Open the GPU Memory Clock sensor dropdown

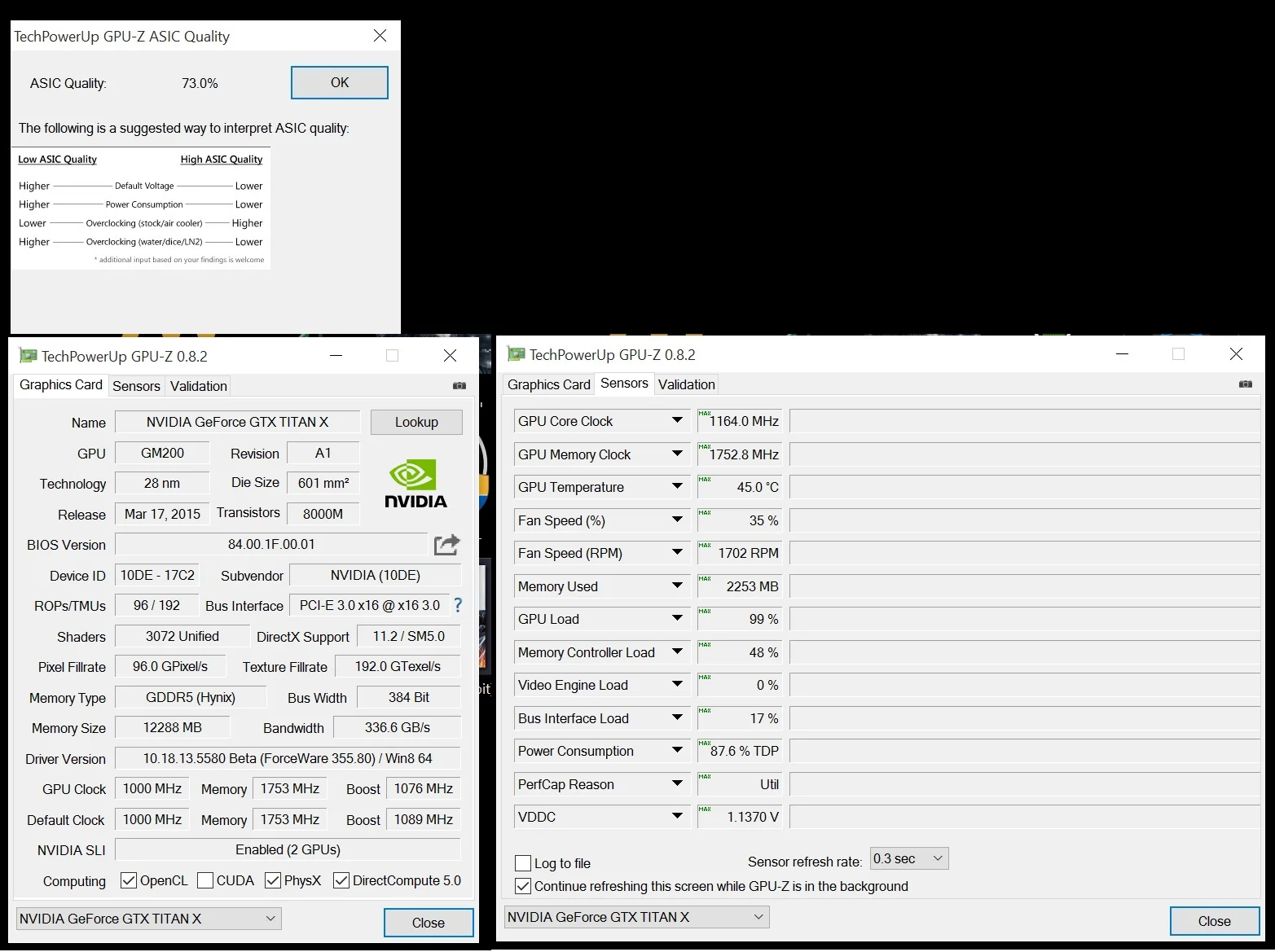(677, 454)
